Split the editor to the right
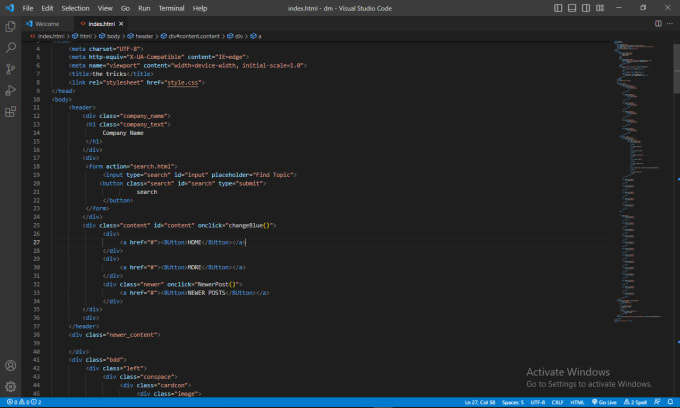 coord(658,23)
